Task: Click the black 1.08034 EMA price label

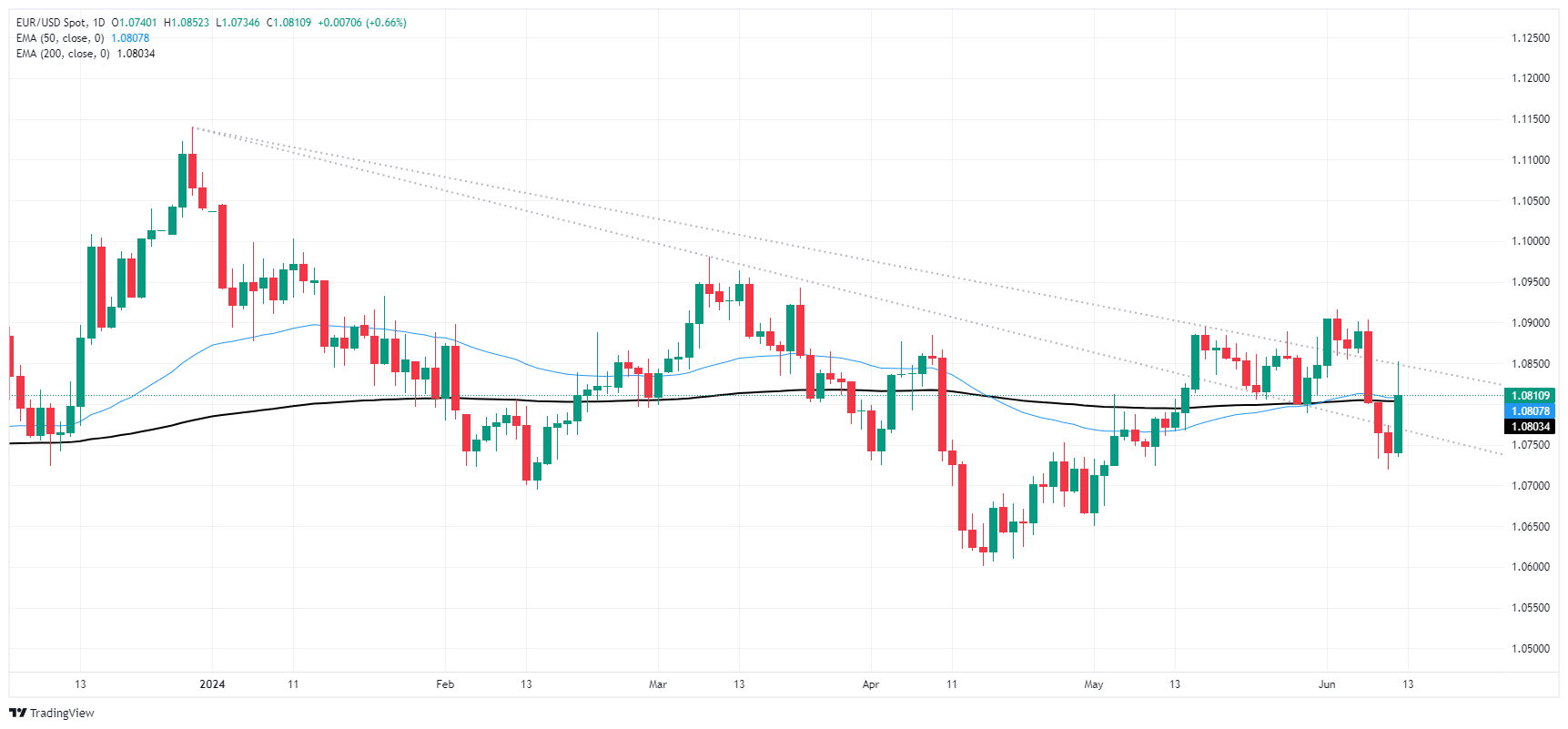Action: click(1530, 427)
